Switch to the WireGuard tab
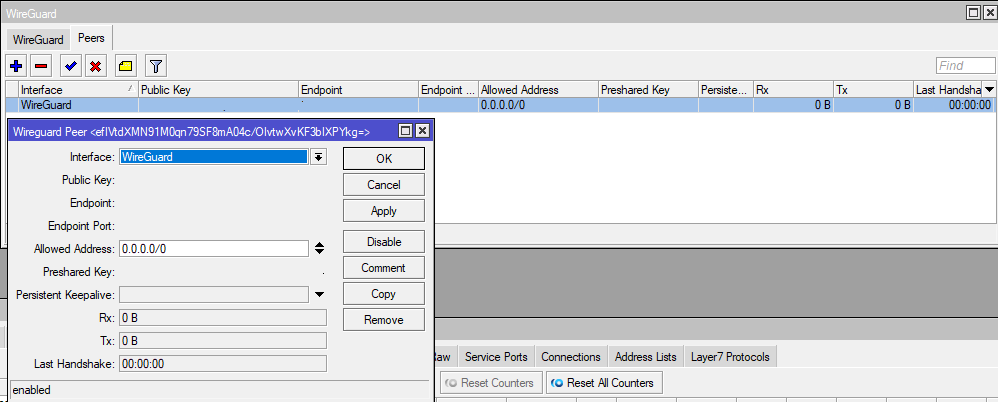 tap(38, 39)
